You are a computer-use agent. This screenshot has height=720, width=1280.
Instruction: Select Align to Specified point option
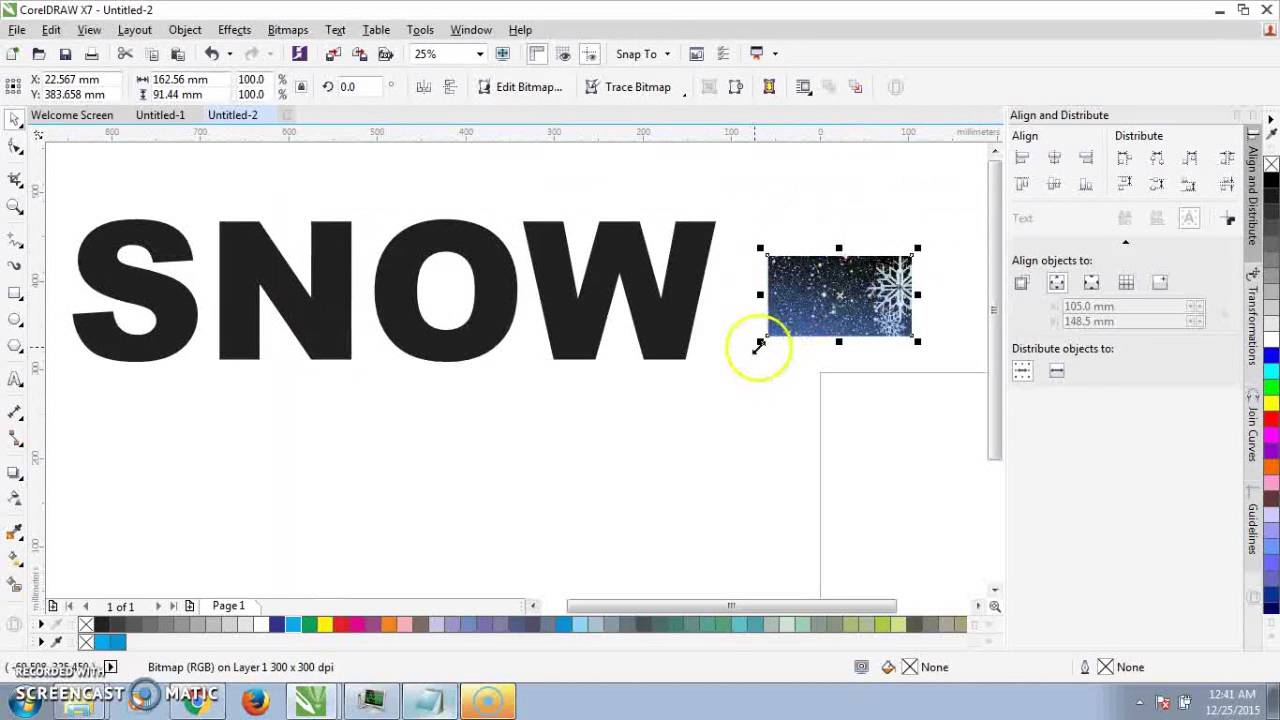click(1160, 283)
